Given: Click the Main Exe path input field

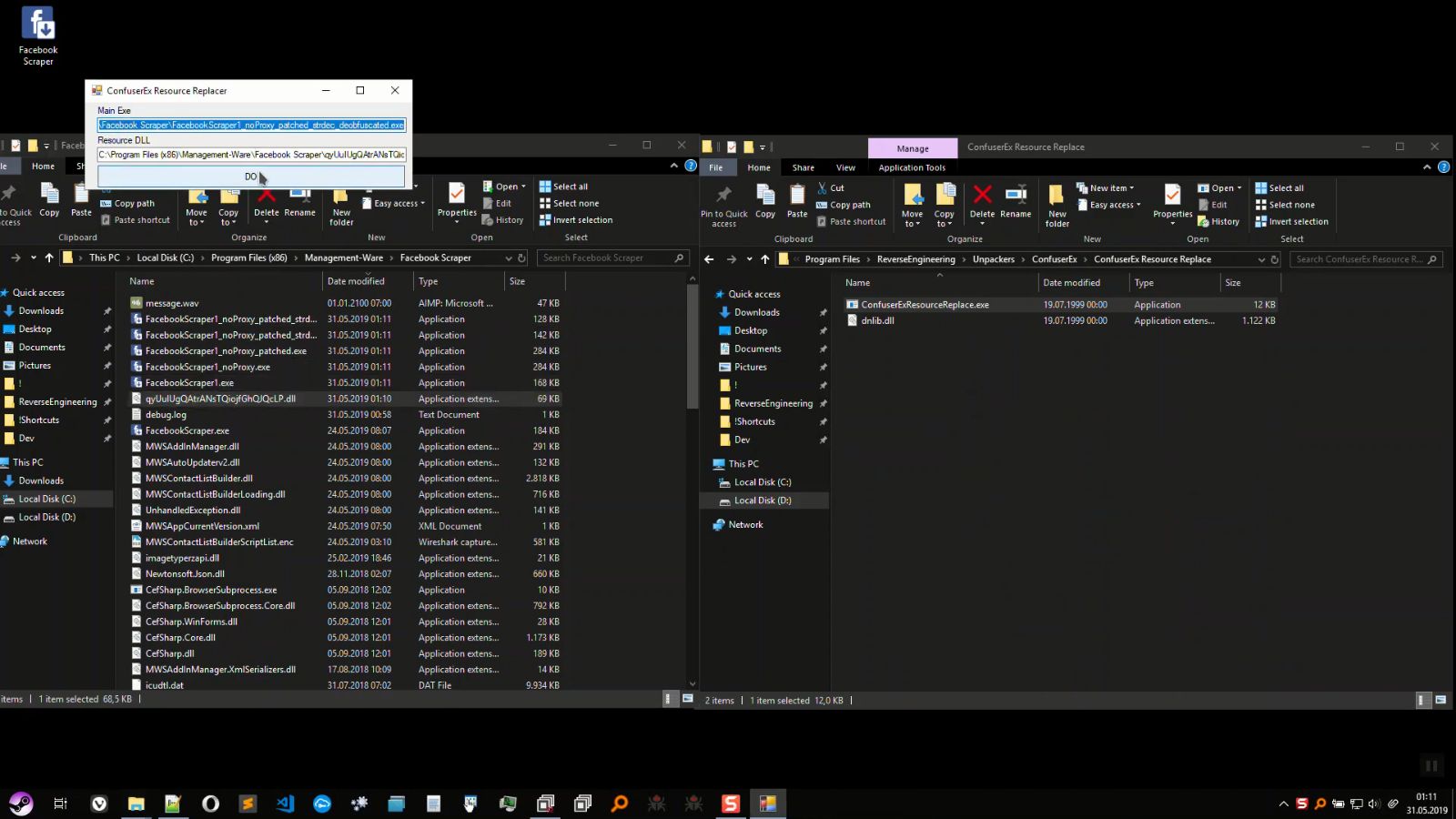Looking at the screenshot, I should [251, 125].
